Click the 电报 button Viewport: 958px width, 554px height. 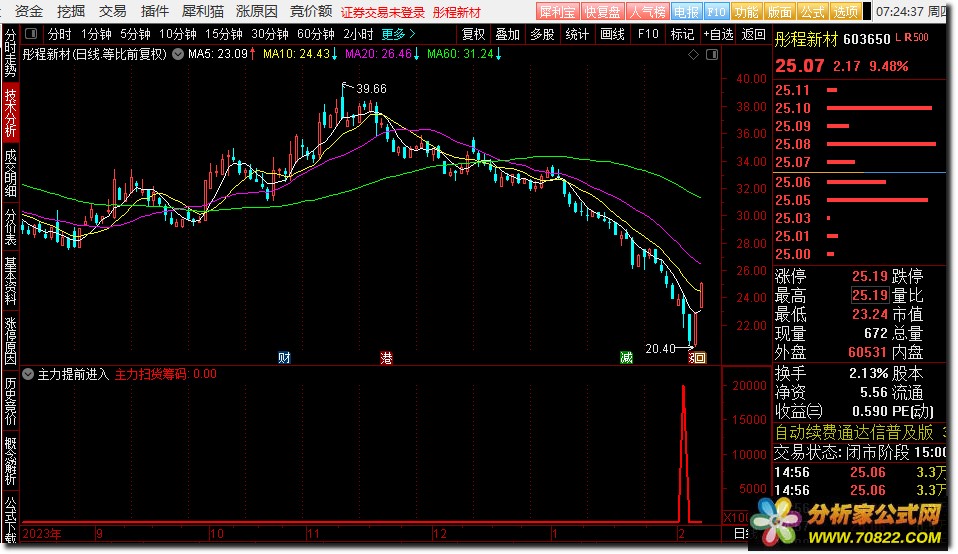click(686, 12)
